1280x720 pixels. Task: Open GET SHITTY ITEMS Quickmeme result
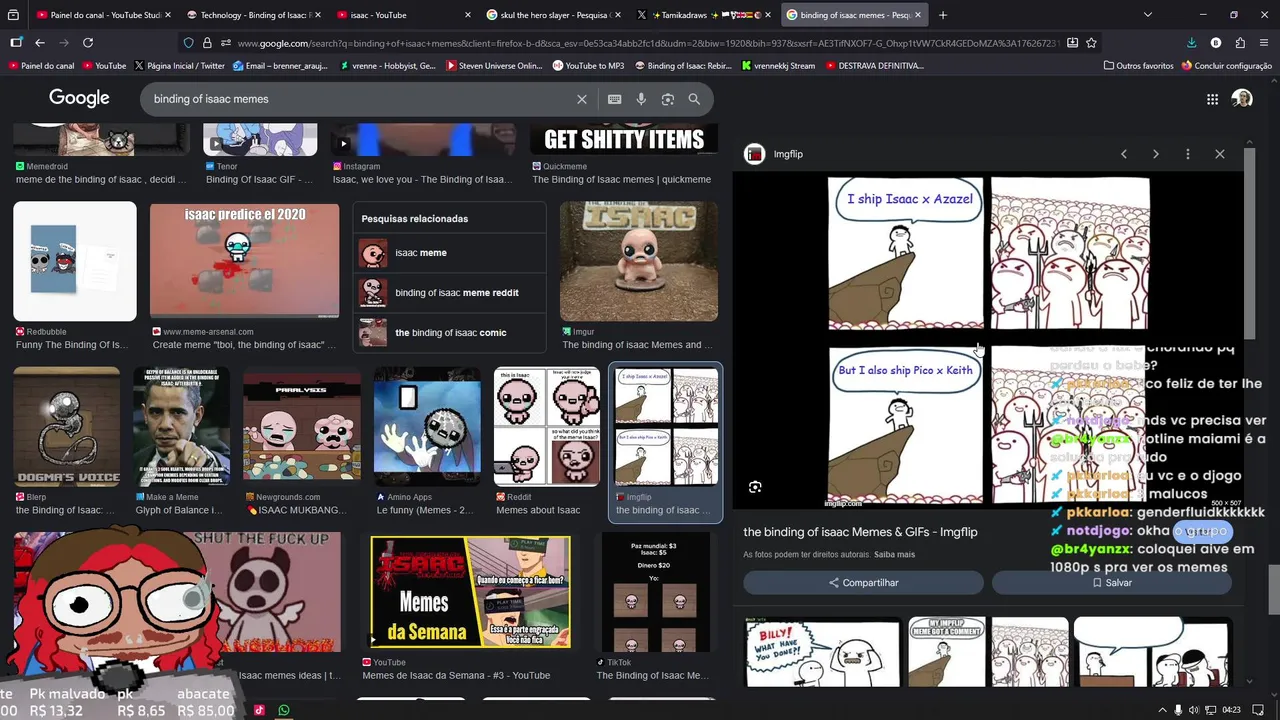pos(624,139)
